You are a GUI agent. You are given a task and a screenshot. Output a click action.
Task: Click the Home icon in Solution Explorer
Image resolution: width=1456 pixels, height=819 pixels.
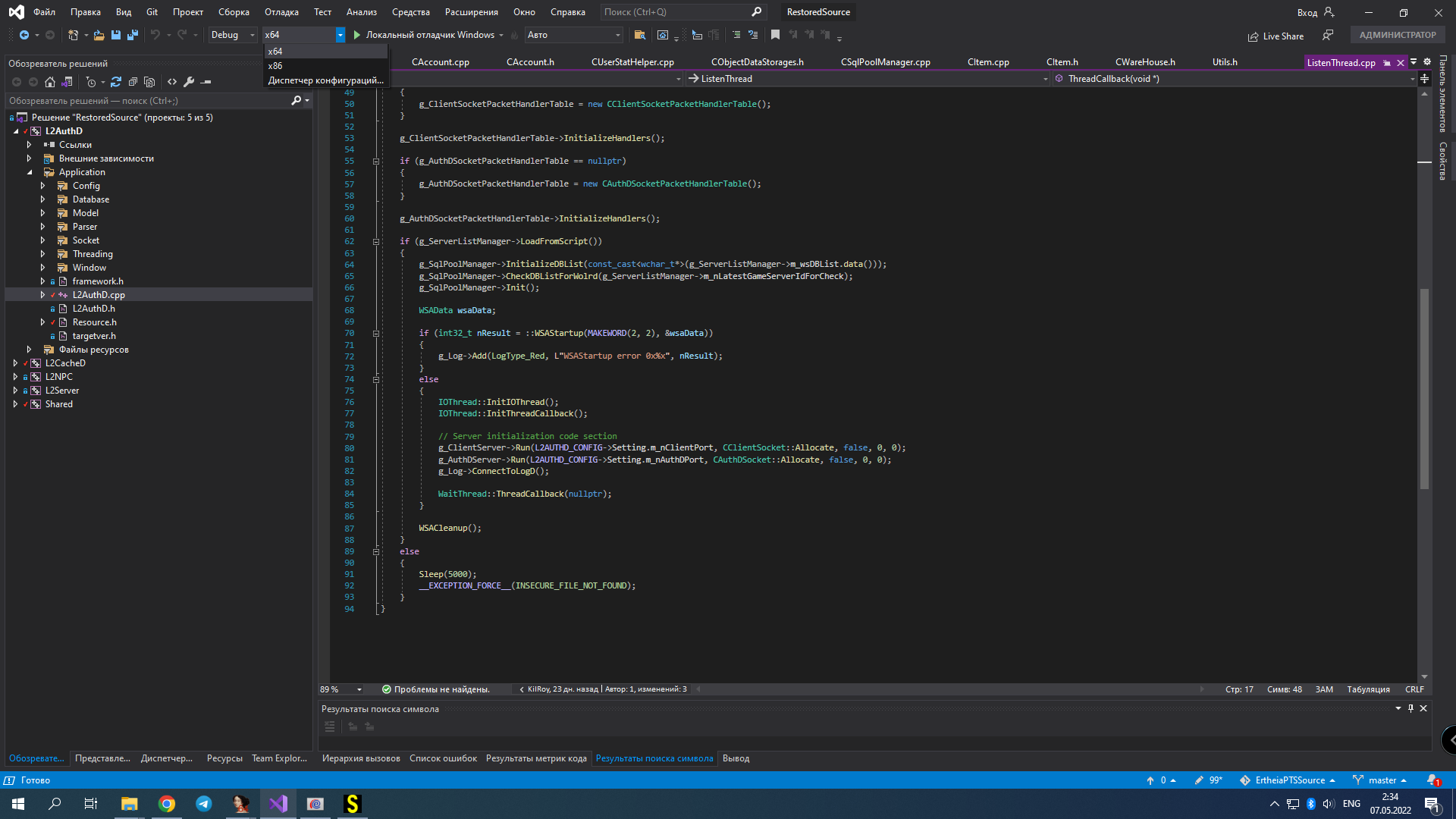pos(50,82)
